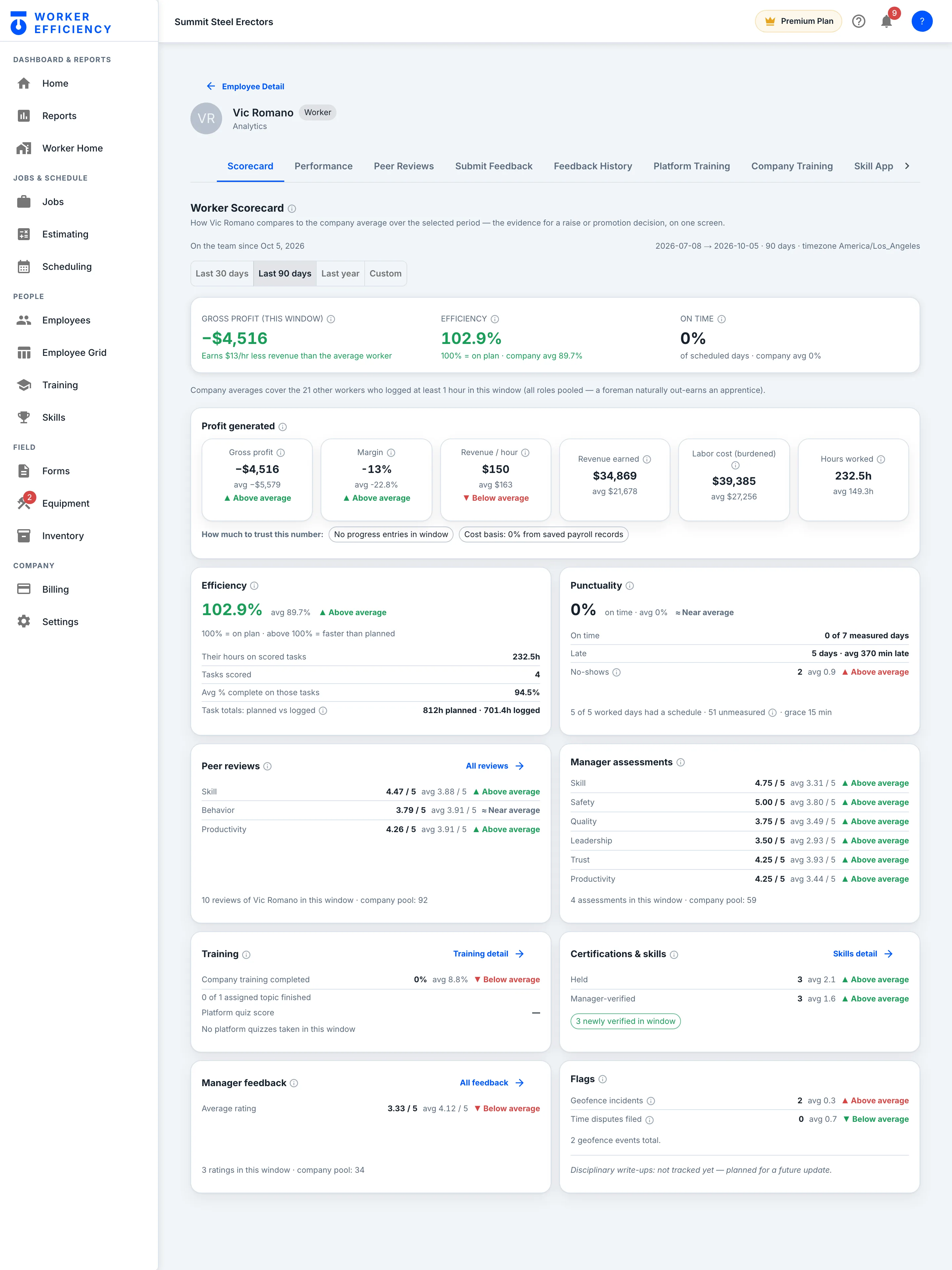Click the Certifications & skills info icon
This screenshot has width=952, height=1270.
click(x=674, y=955)
